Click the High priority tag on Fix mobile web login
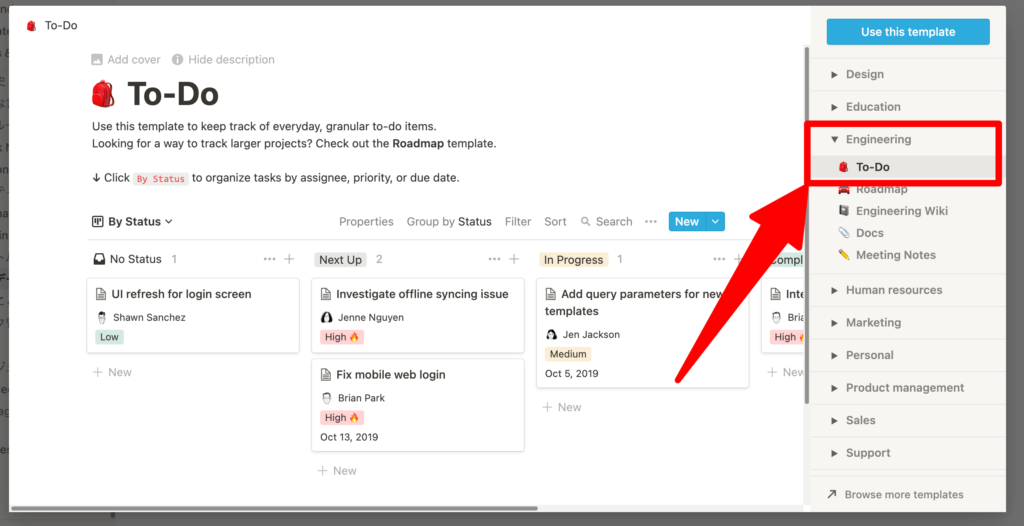The image size is (1024, 526). tap(342, 418)
